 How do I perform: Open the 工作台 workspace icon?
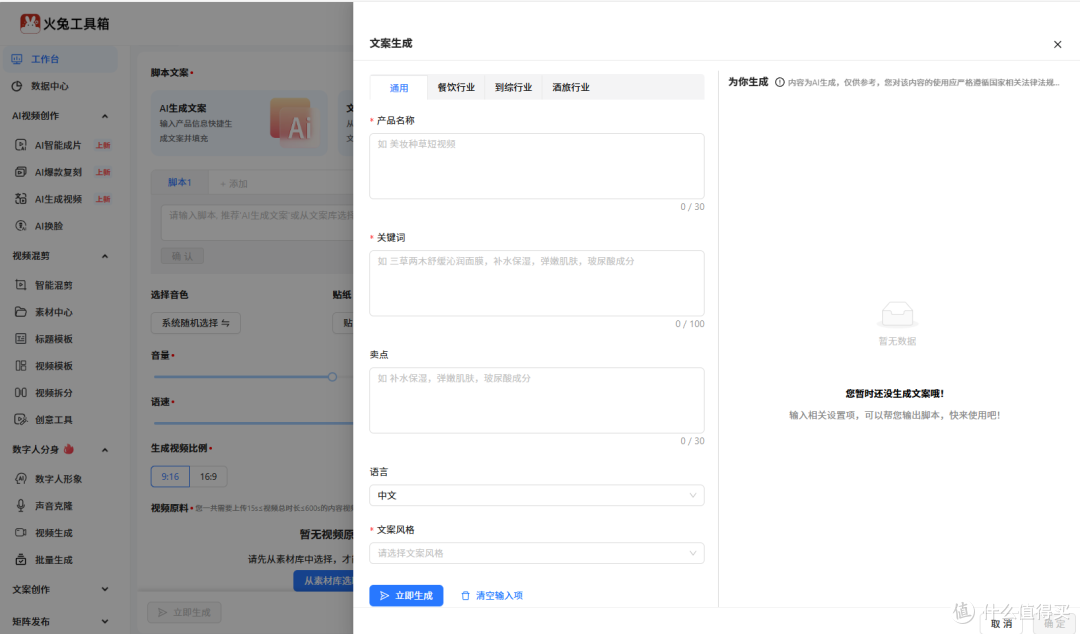click(x=17, y=59)
